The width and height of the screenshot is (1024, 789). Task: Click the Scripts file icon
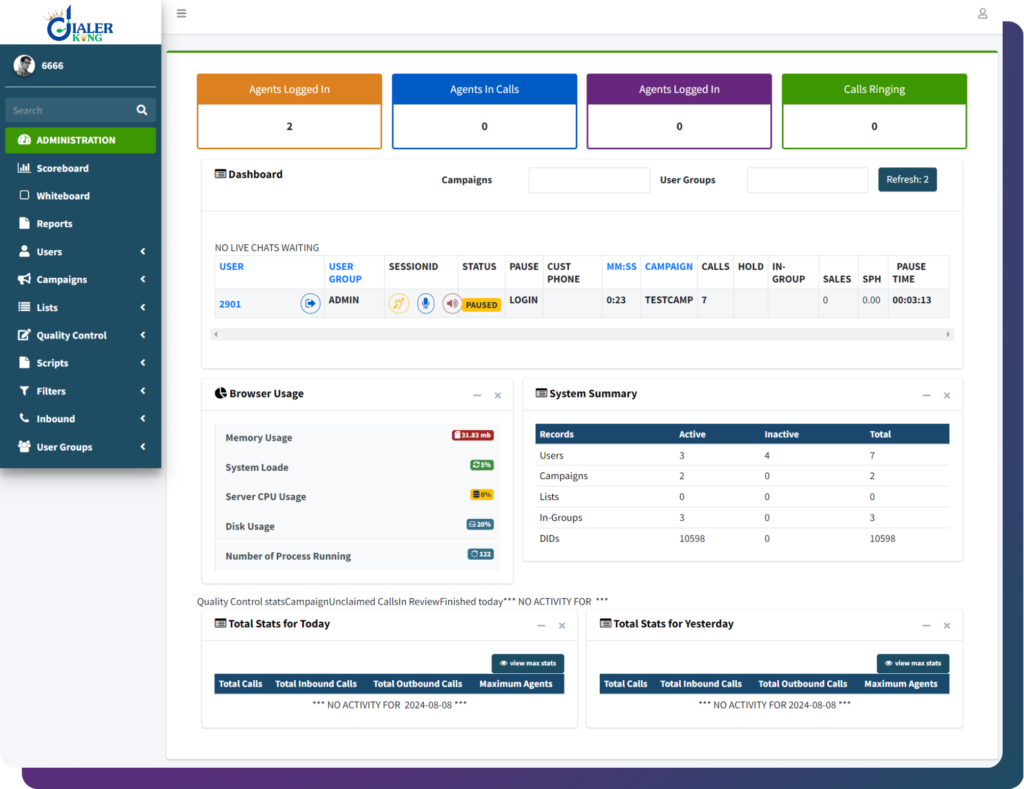[24, 362]
